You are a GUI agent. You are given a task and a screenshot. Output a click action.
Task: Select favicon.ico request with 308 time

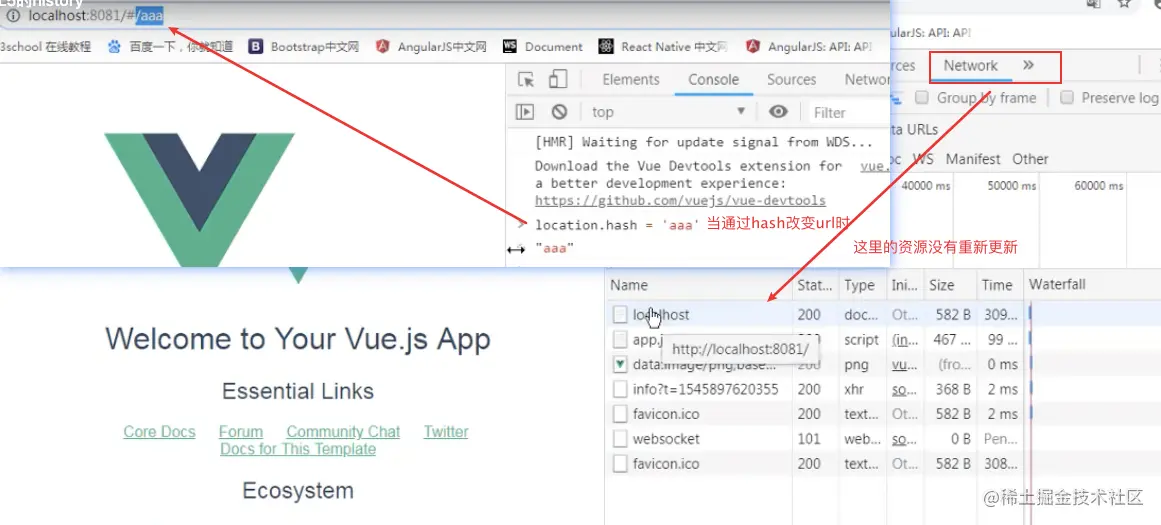[x=883, y=464]
